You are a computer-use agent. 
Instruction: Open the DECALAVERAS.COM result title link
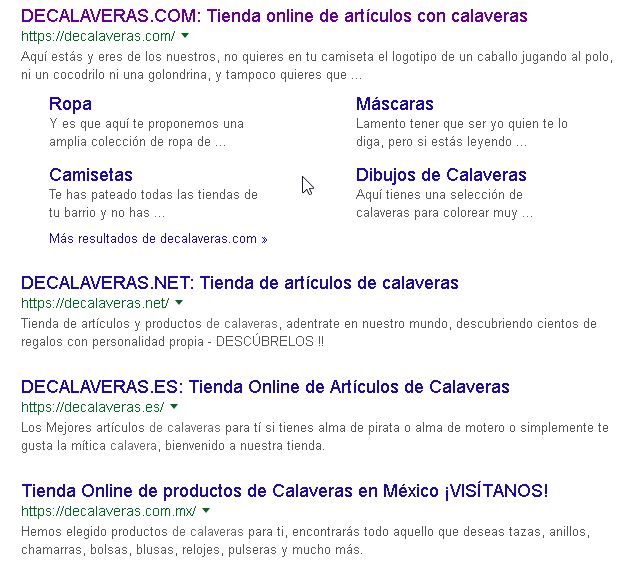point(274,16)
